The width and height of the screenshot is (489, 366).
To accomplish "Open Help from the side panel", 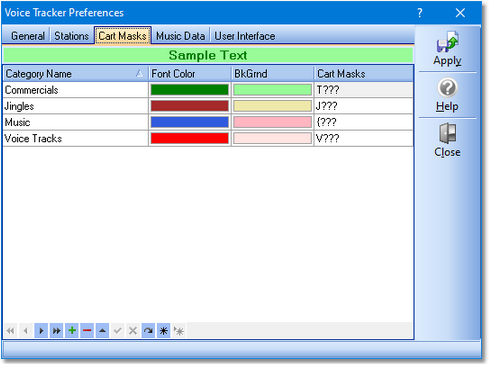I will [x=447, y=95].
